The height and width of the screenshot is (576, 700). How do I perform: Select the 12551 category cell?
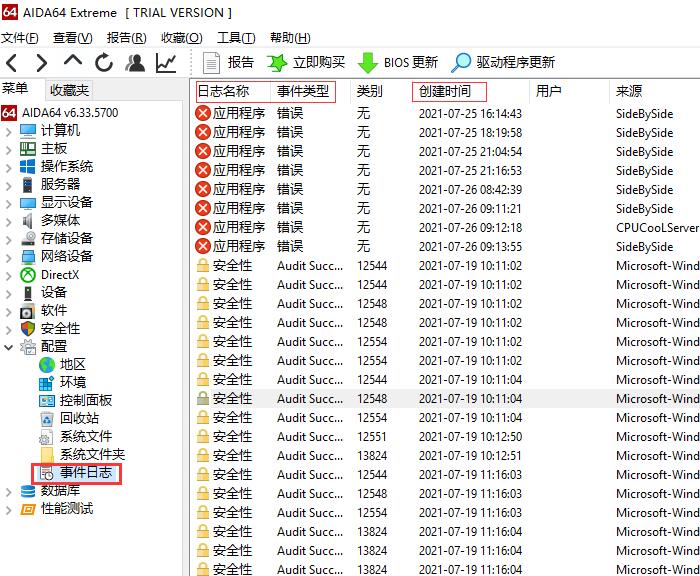[x=371, y=437]
